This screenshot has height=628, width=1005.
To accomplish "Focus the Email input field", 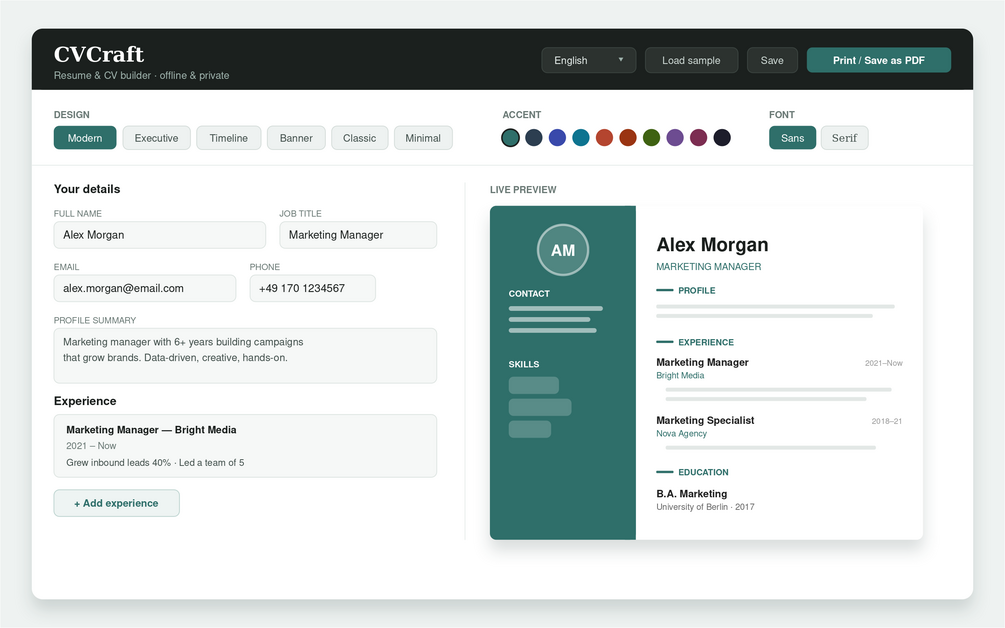I will point(145,288).
